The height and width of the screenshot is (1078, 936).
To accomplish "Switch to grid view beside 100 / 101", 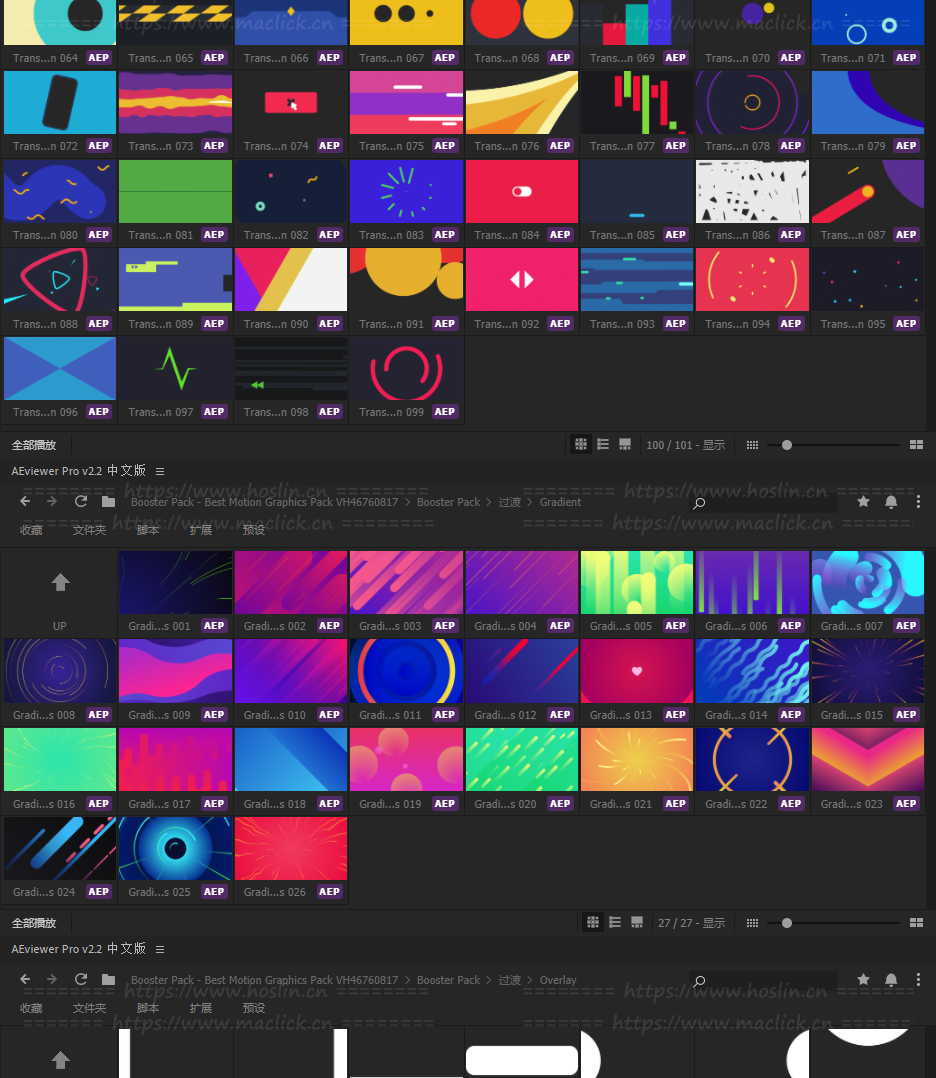I will pos(581,444).
